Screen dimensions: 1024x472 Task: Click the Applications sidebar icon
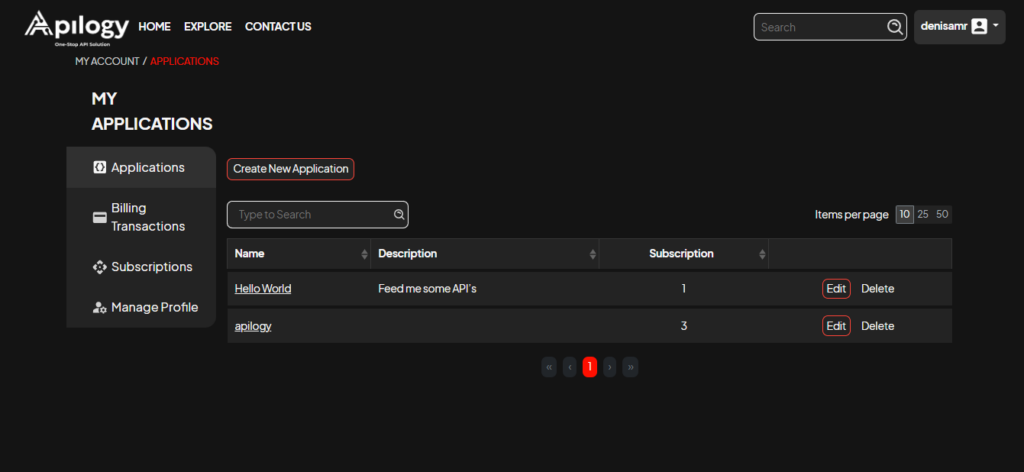pos(99,167)
